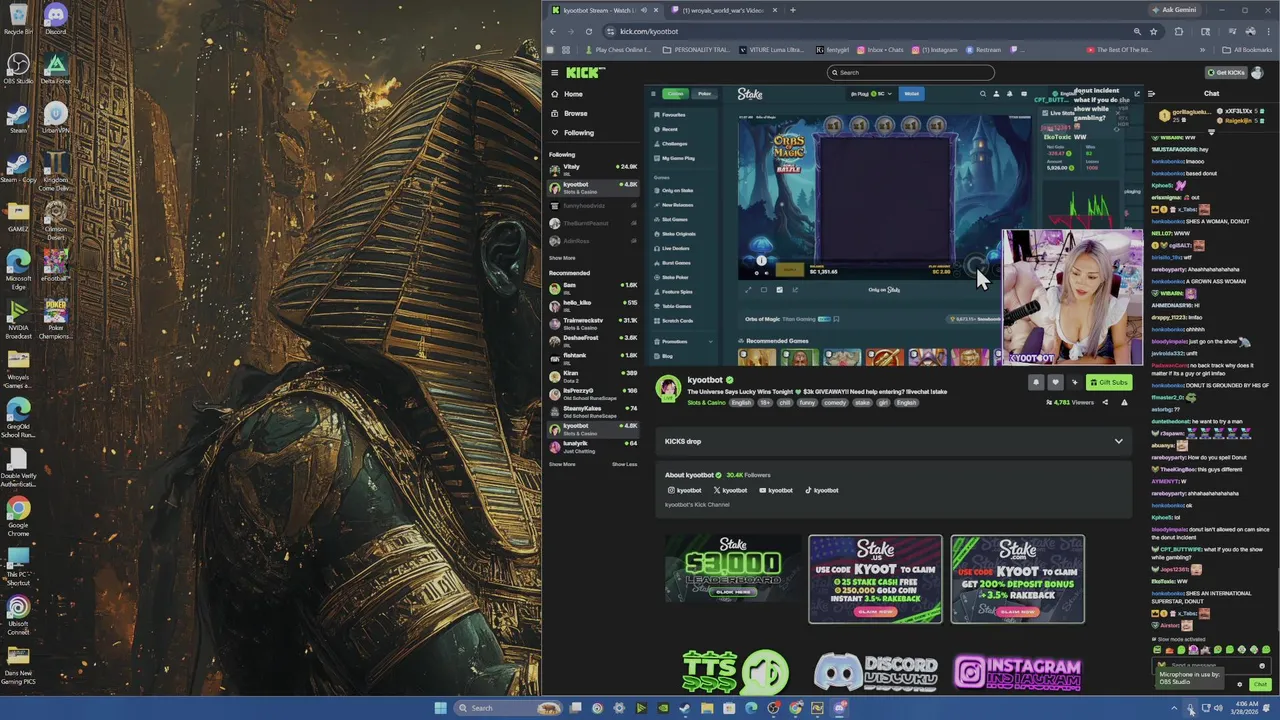Click the Windows Start button

pyautogui.click(x=440, y=708)
